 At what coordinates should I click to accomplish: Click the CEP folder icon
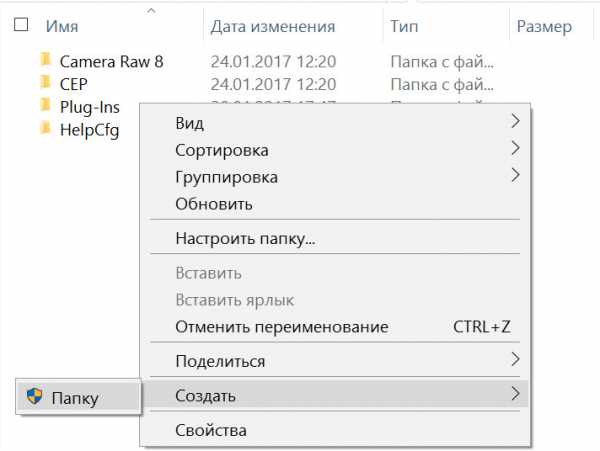[46, 82]
